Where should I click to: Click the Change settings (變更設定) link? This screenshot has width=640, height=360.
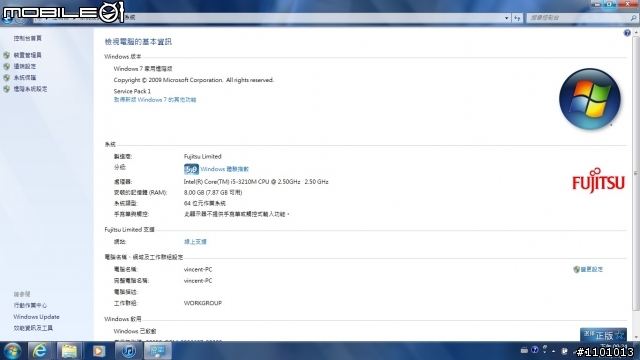(591, 269)
